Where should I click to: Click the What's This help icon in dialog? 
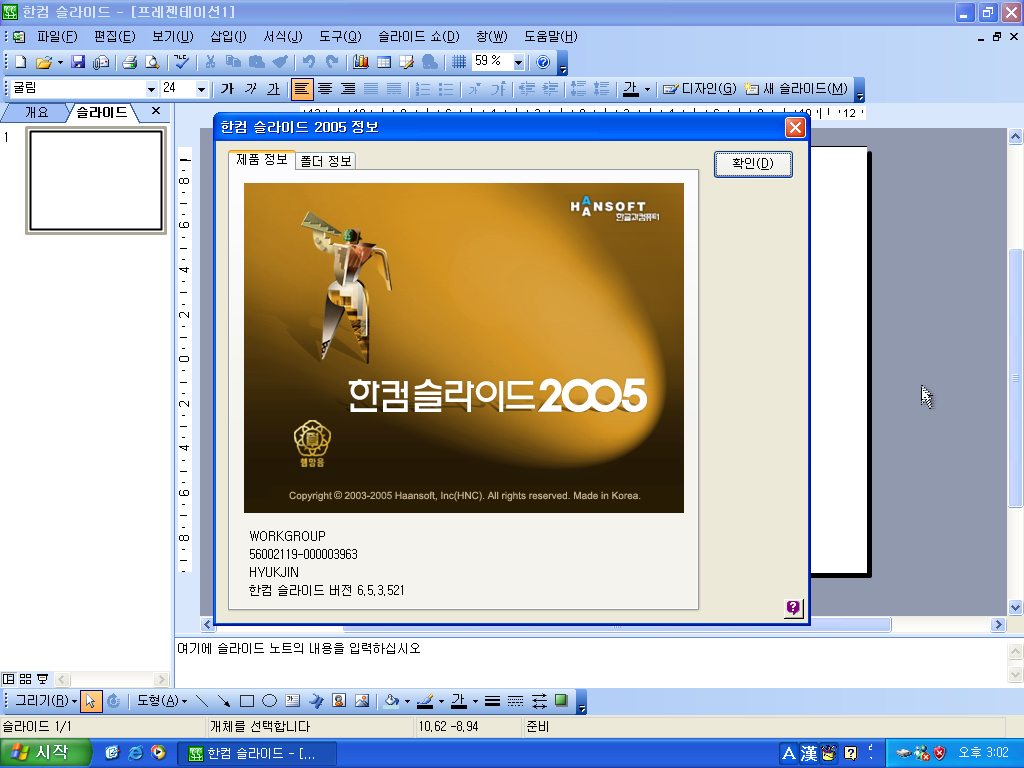793,608
